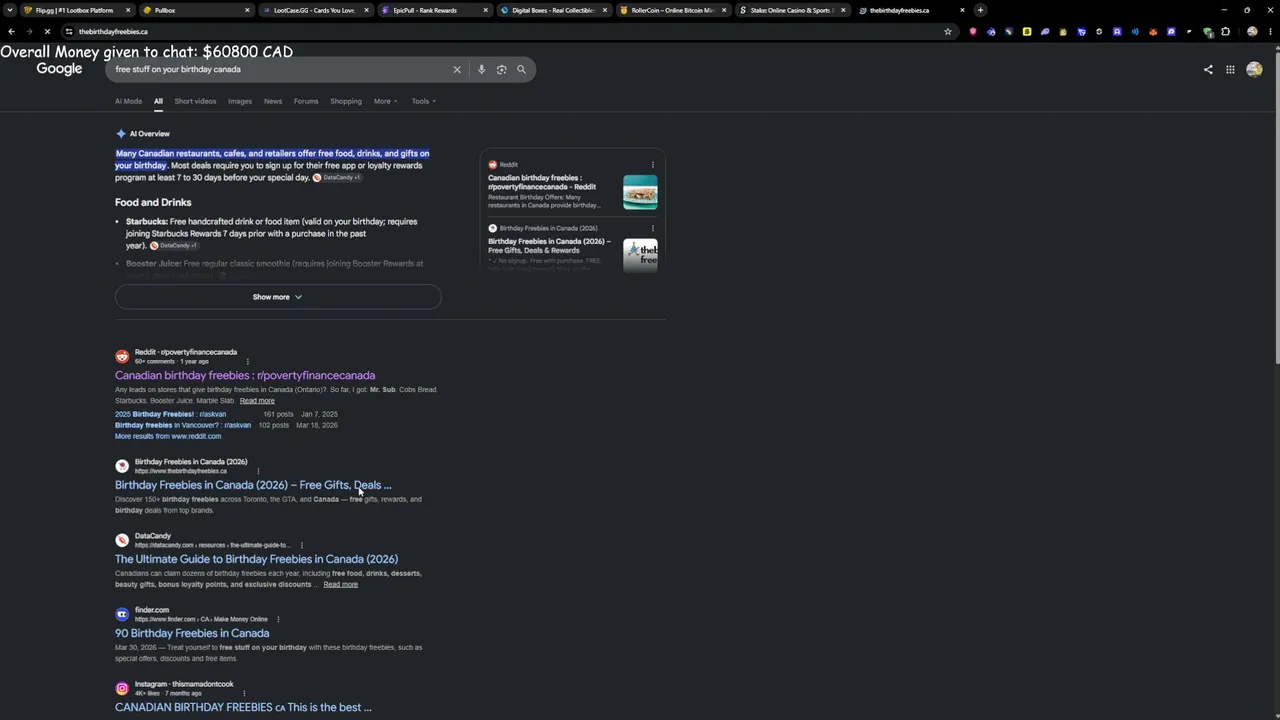Go back to the previous page
Image resolution: width=1280 pixels, height=720 pixels.
(11, 31)
